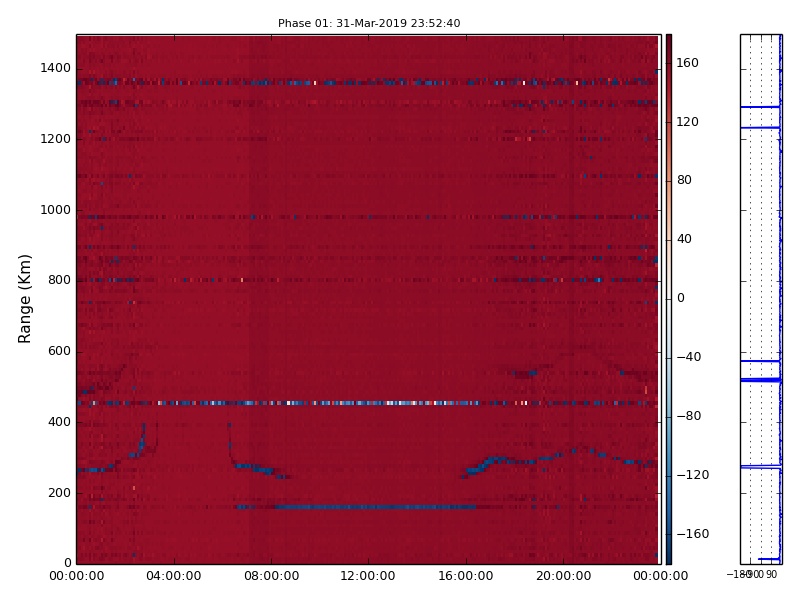Click the narrow phase profile plot beside the colorbar
Screen dimensions: 800x600
[761, 299]
